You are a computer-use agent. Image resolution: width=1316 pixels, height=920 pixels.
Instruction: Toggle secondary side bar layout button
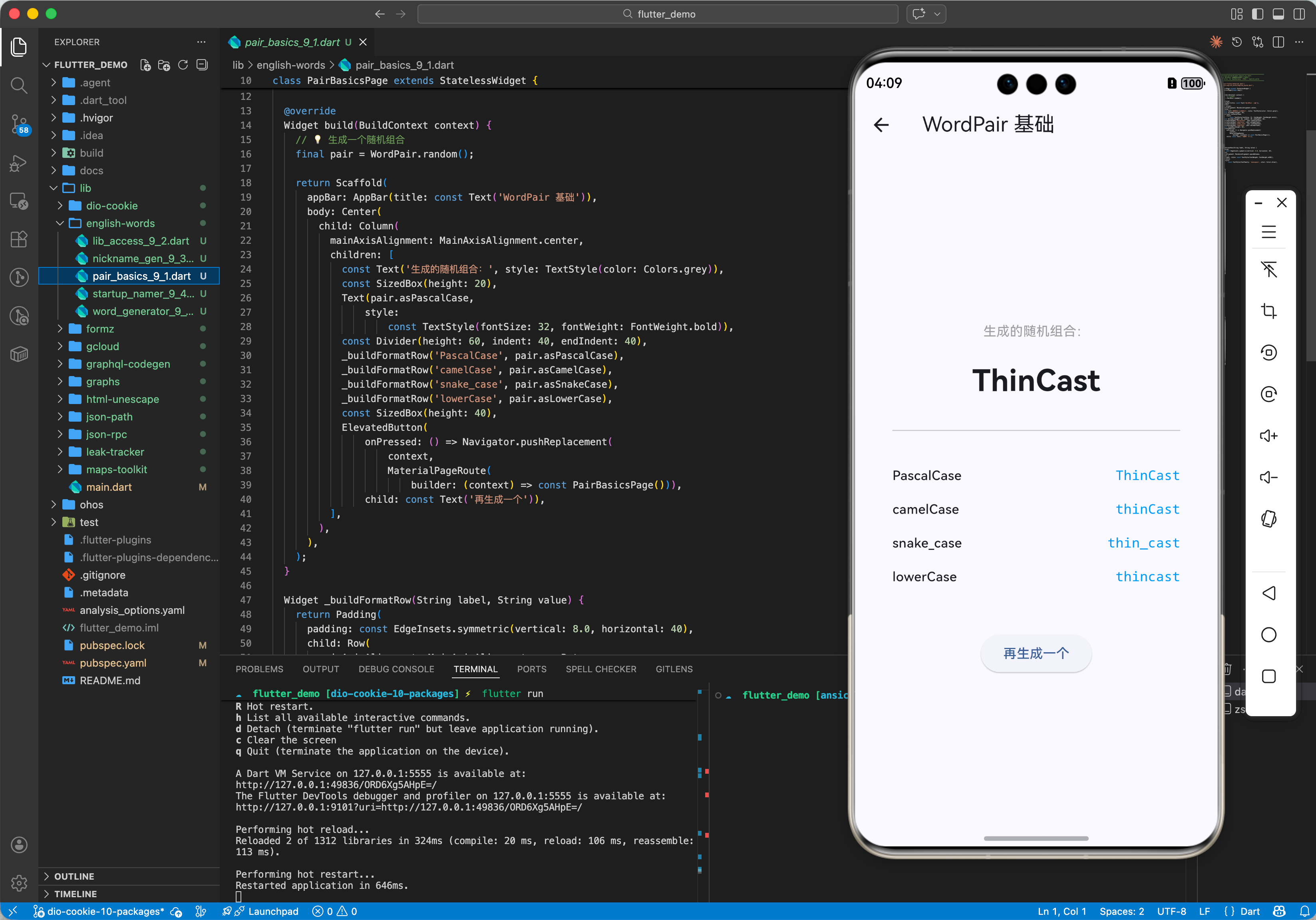click(x=1299, y=14)
